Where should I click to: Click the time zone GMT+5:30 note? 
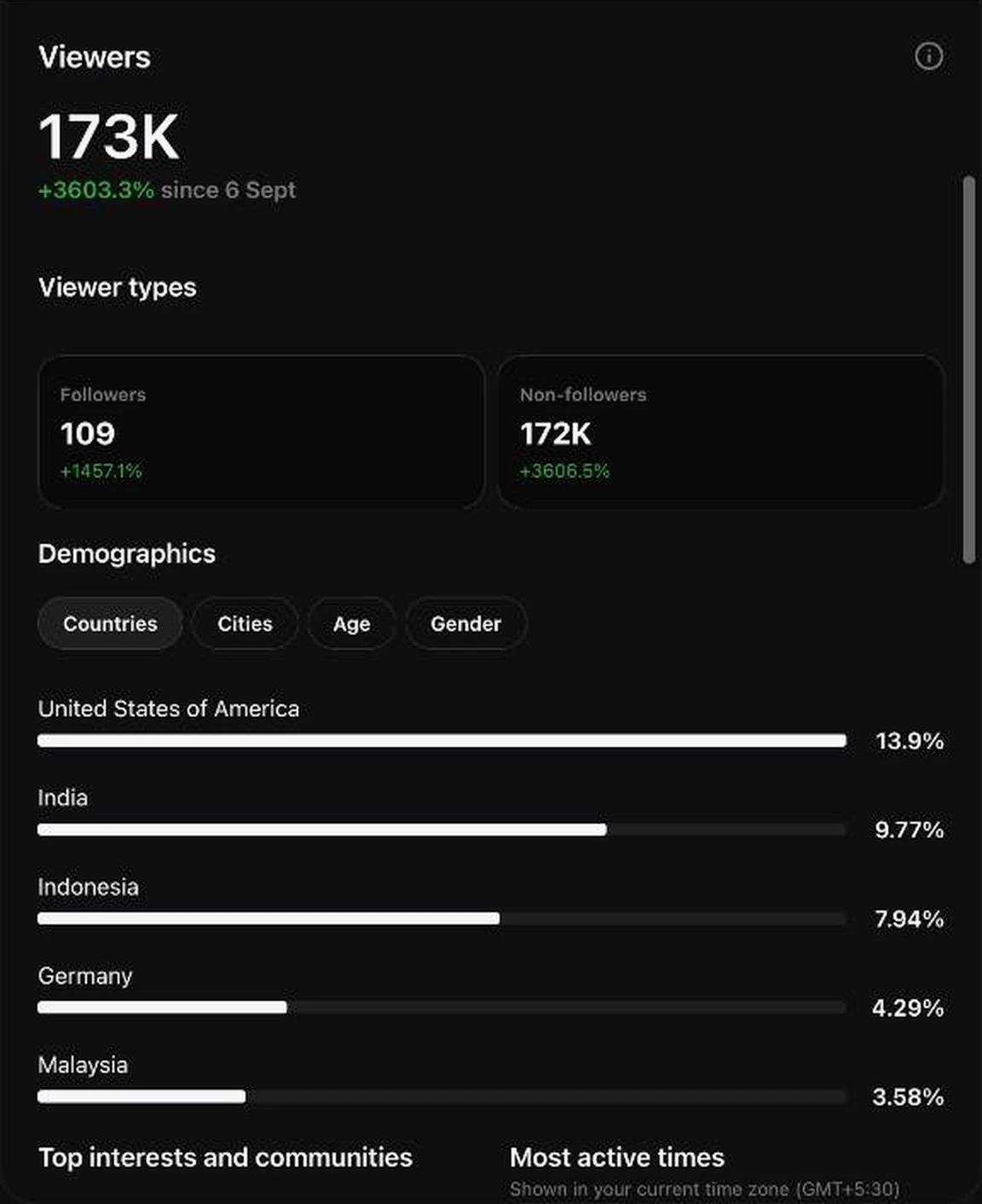(x=705, y=1189)
